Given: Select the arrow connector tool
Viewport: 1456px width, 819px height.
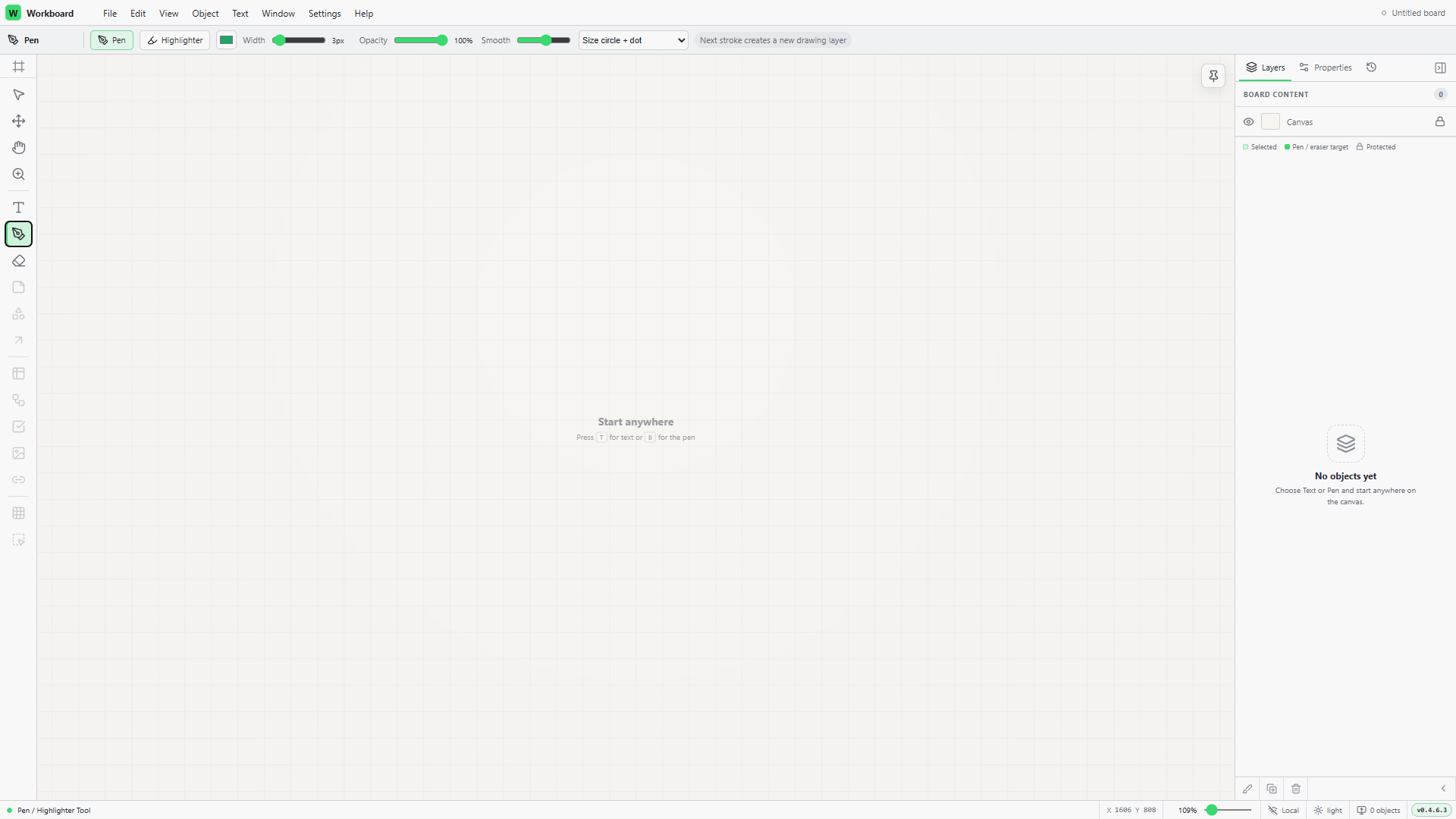Looking at the screenshot, I should pos(19,340).
